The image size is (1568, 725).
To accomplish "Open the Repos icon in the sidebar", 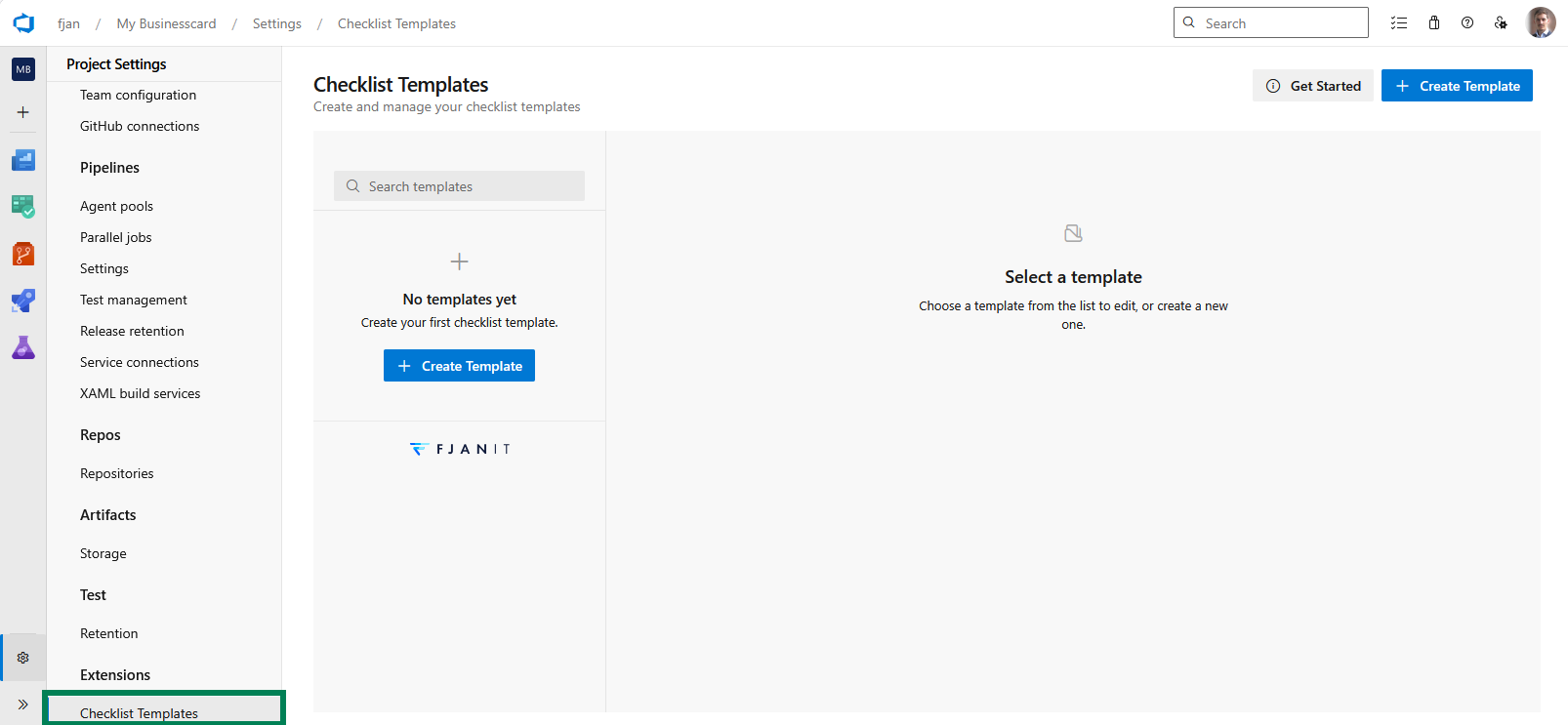I will coord(23,254).
